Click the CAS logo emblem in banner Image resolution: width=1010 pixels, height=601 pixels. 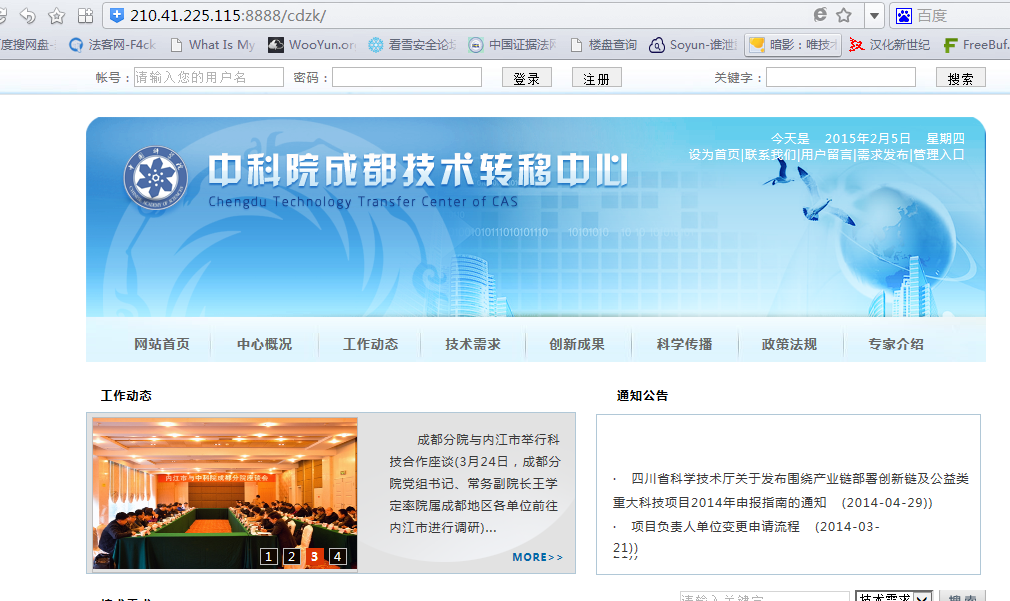click(155, 178)
